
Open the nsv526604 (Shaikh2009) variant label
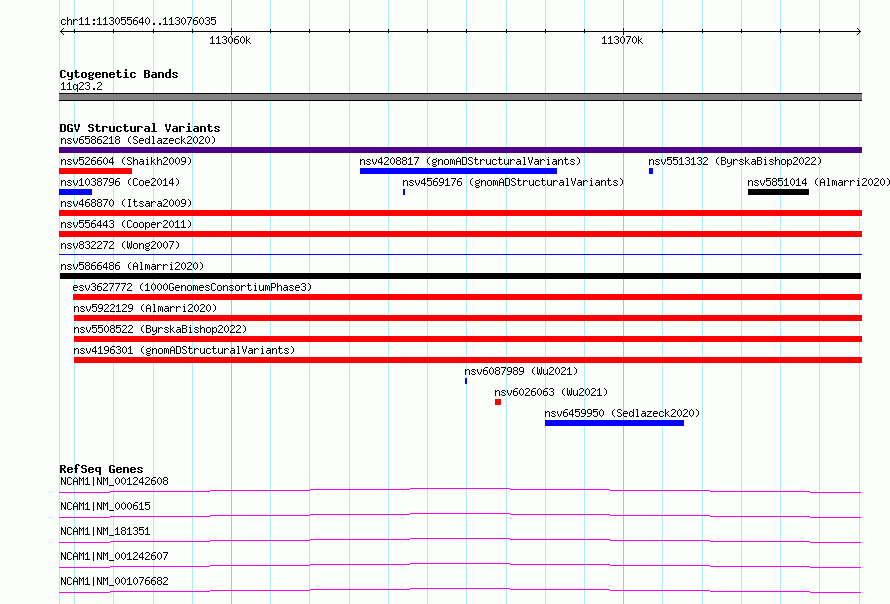click(x=126, y=161)
